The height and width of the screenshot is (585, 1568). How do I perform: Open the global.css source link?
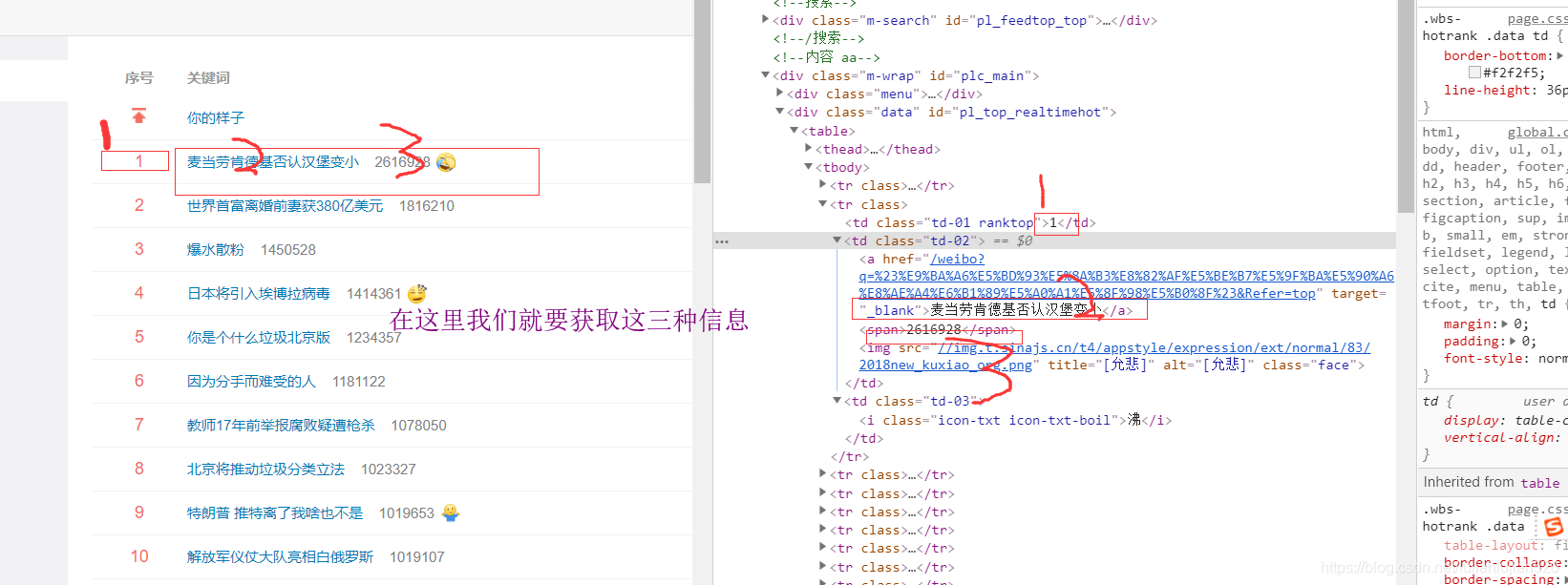[x=1537, y=133]
